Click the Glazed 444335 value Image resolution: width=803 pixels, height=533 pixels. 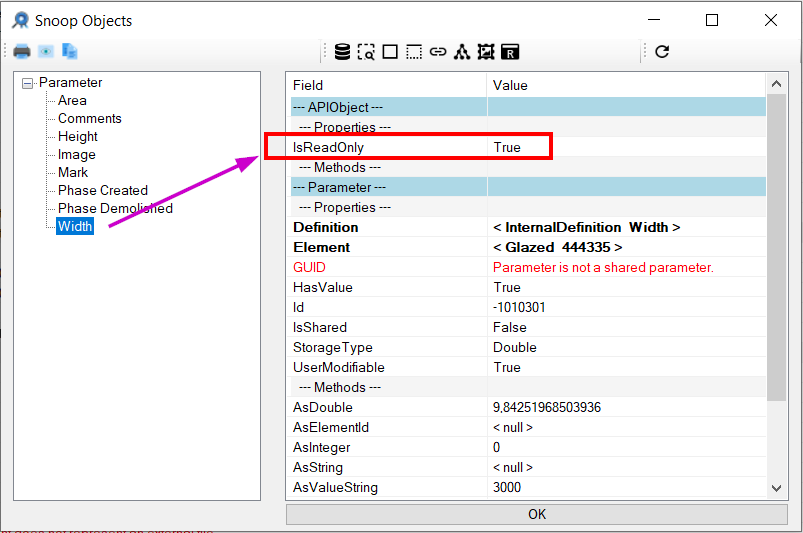pyautogui.click(x=557, y=247)
